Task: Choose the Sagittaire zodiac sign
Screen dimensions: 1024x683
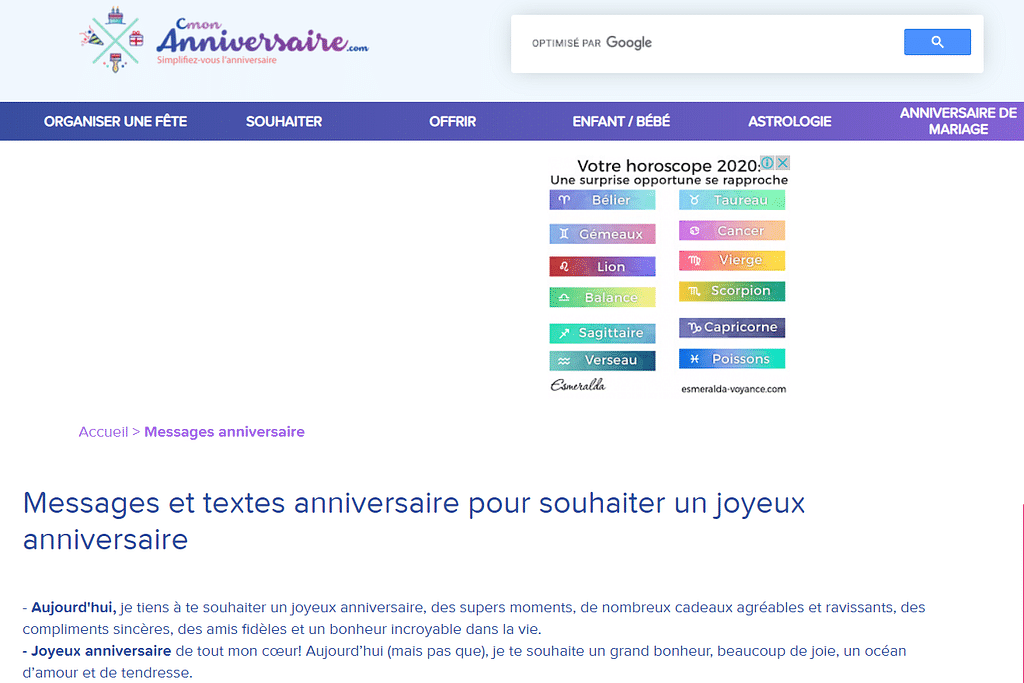Action: click(602, 333)
